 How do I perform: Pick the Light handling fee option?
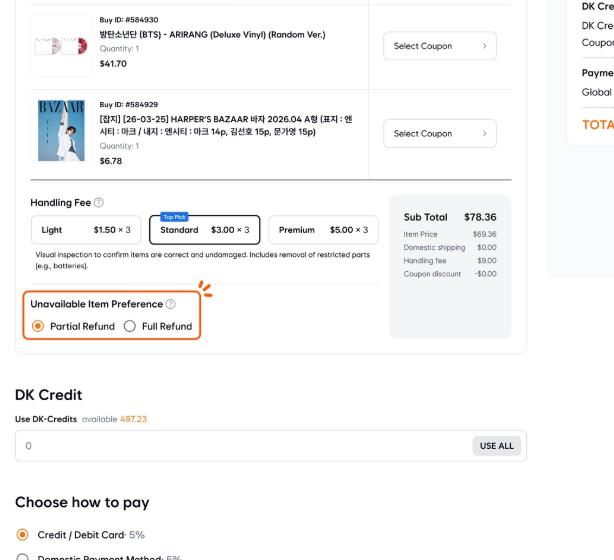[86, 230]
